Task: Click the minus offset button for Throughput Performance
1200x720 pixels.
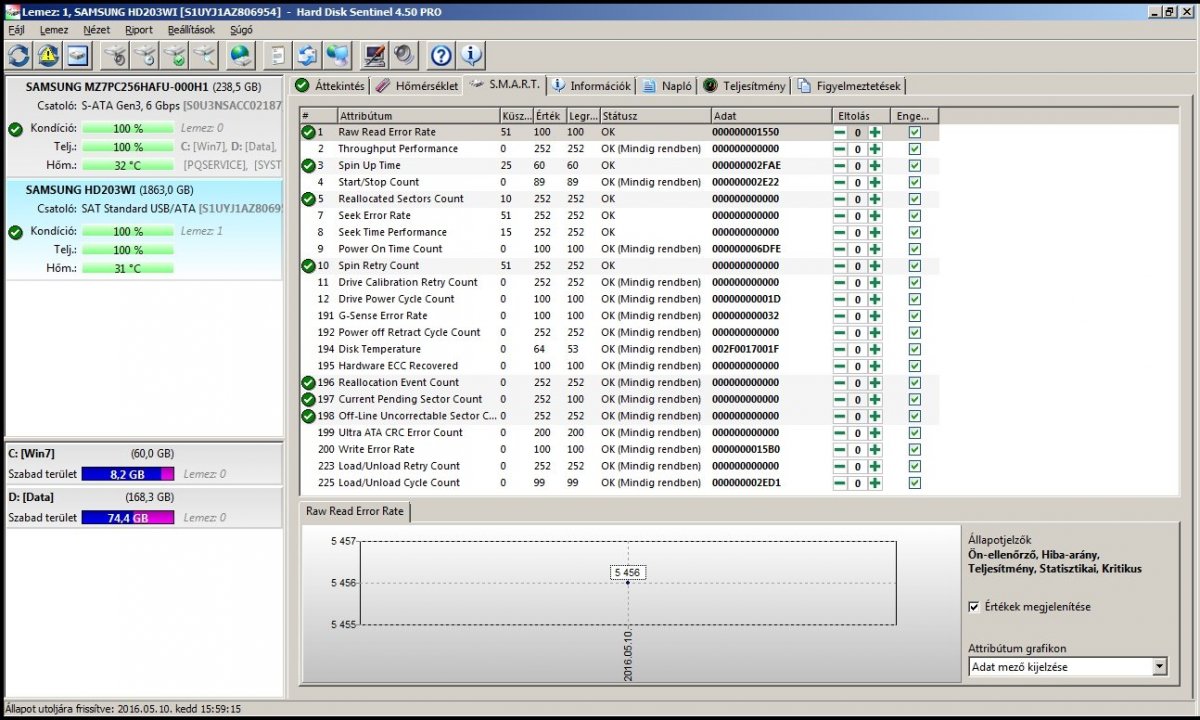Action: [x=840, y=149]
